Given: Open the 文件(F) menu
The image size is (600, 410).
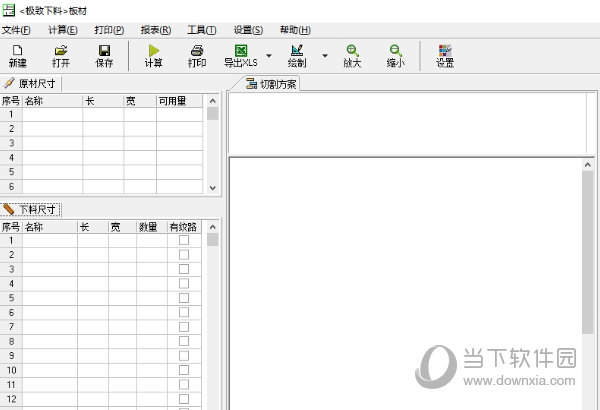Looking at the screenshot, I should point(16,30).
